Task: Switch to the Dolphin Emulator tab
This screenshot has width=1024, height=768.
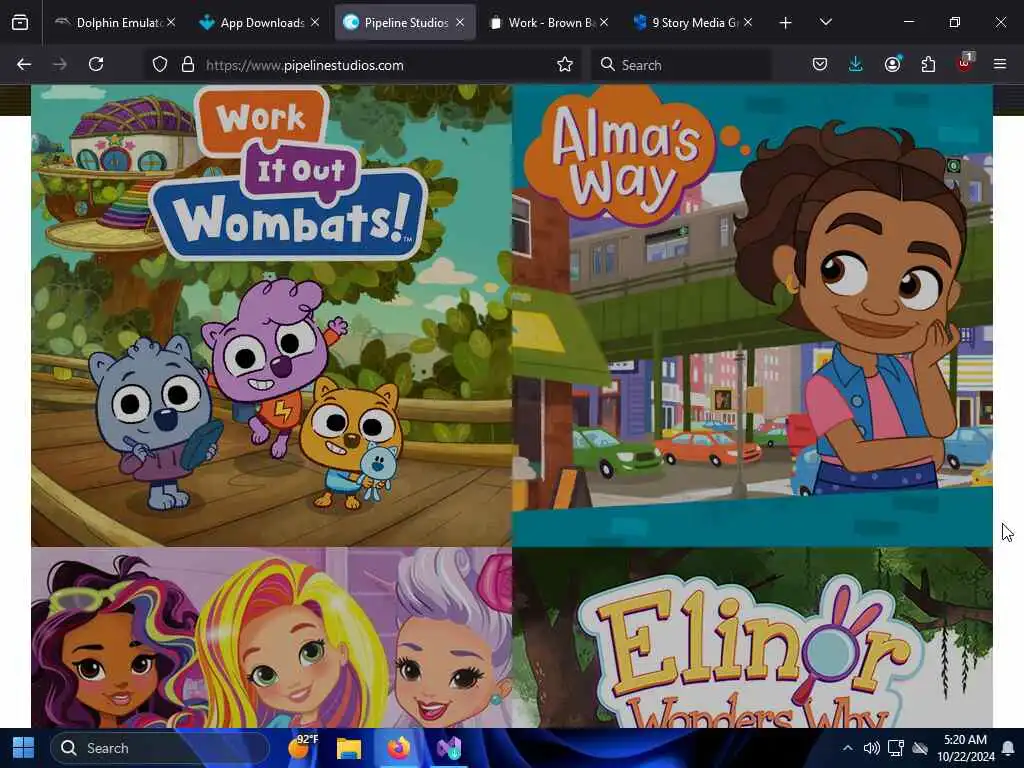Action: pos(116,23)
